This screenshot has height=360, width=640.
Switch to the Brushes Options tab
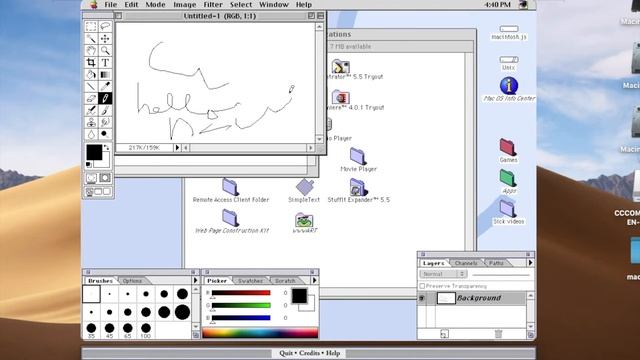tap(132, 281)
